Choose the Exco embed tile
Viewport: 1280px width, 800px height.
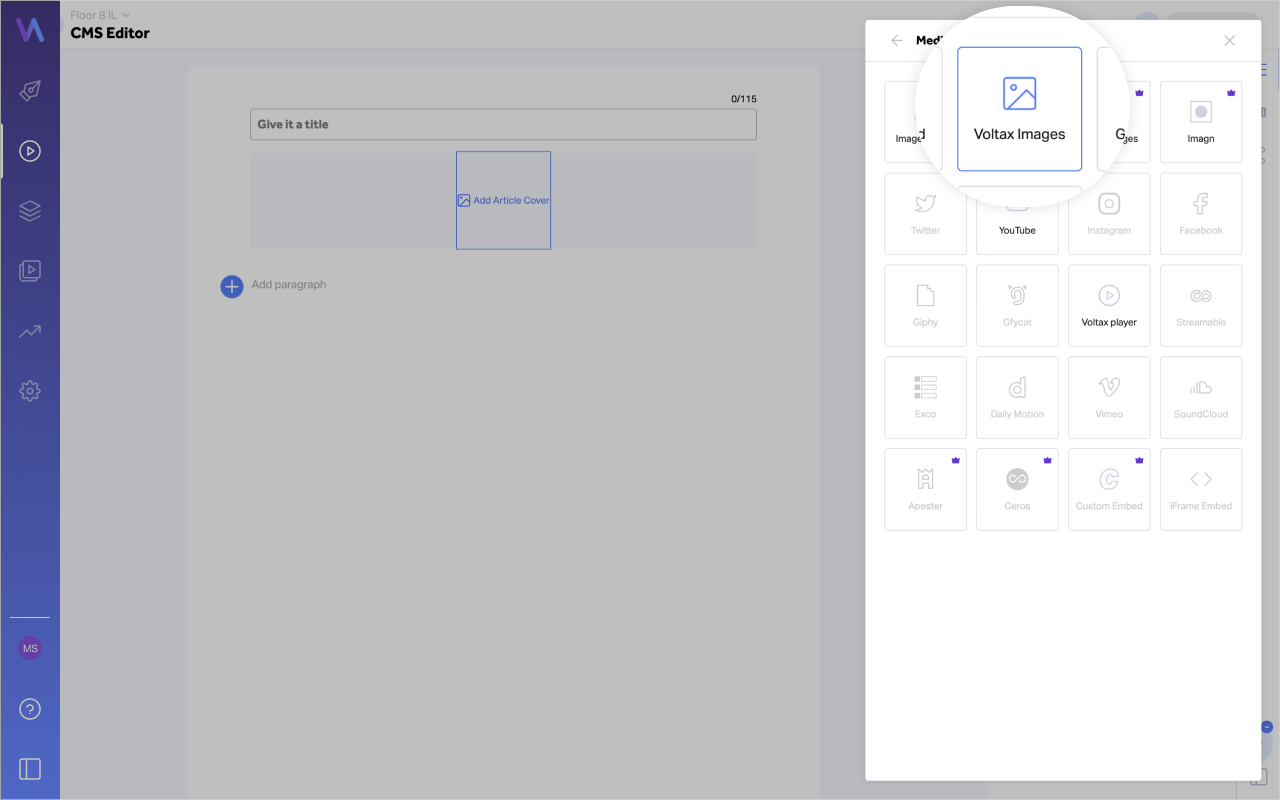tap(925, 398)
